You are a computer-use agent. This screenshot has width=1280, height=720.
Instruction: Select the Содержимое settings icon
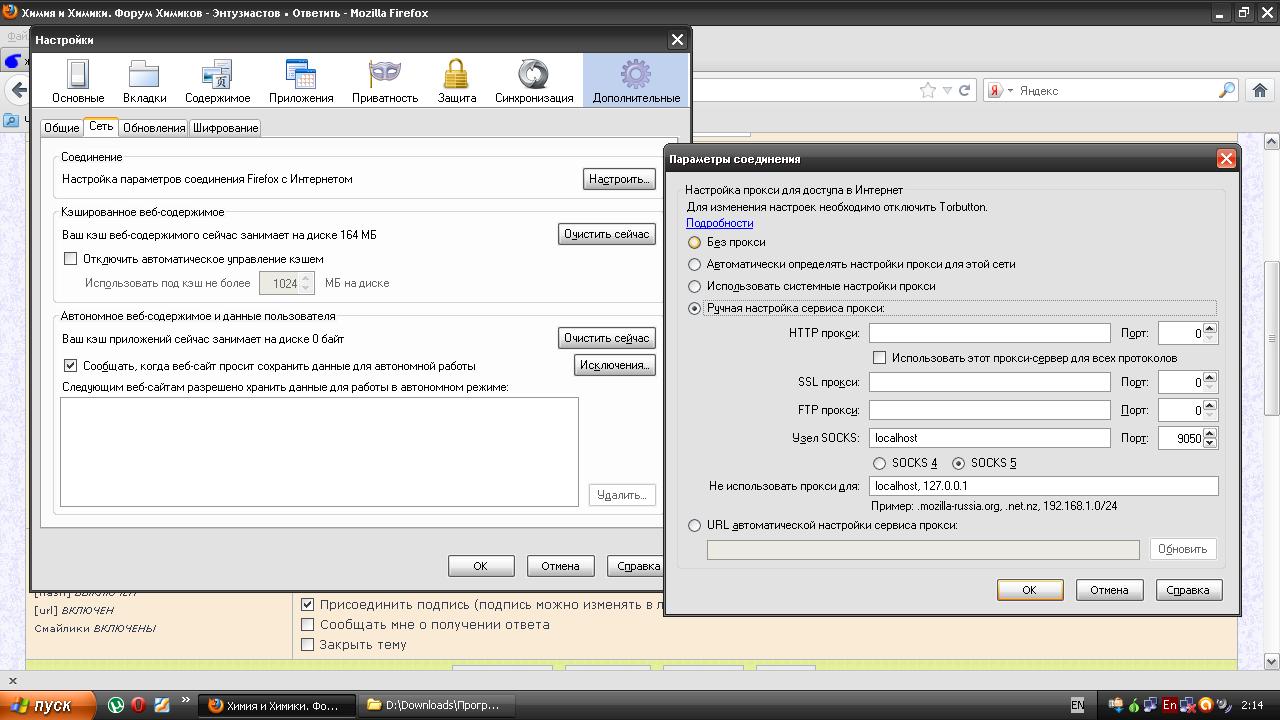217,81
